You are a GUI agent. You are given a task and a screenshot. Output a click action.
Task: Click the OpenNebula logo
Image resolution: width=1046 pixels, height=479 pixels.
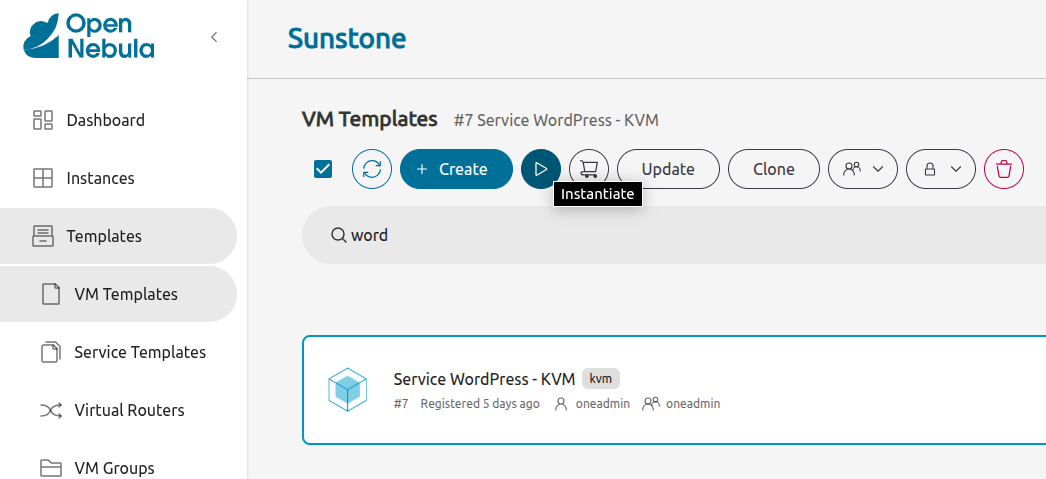(x=89, y=37)
